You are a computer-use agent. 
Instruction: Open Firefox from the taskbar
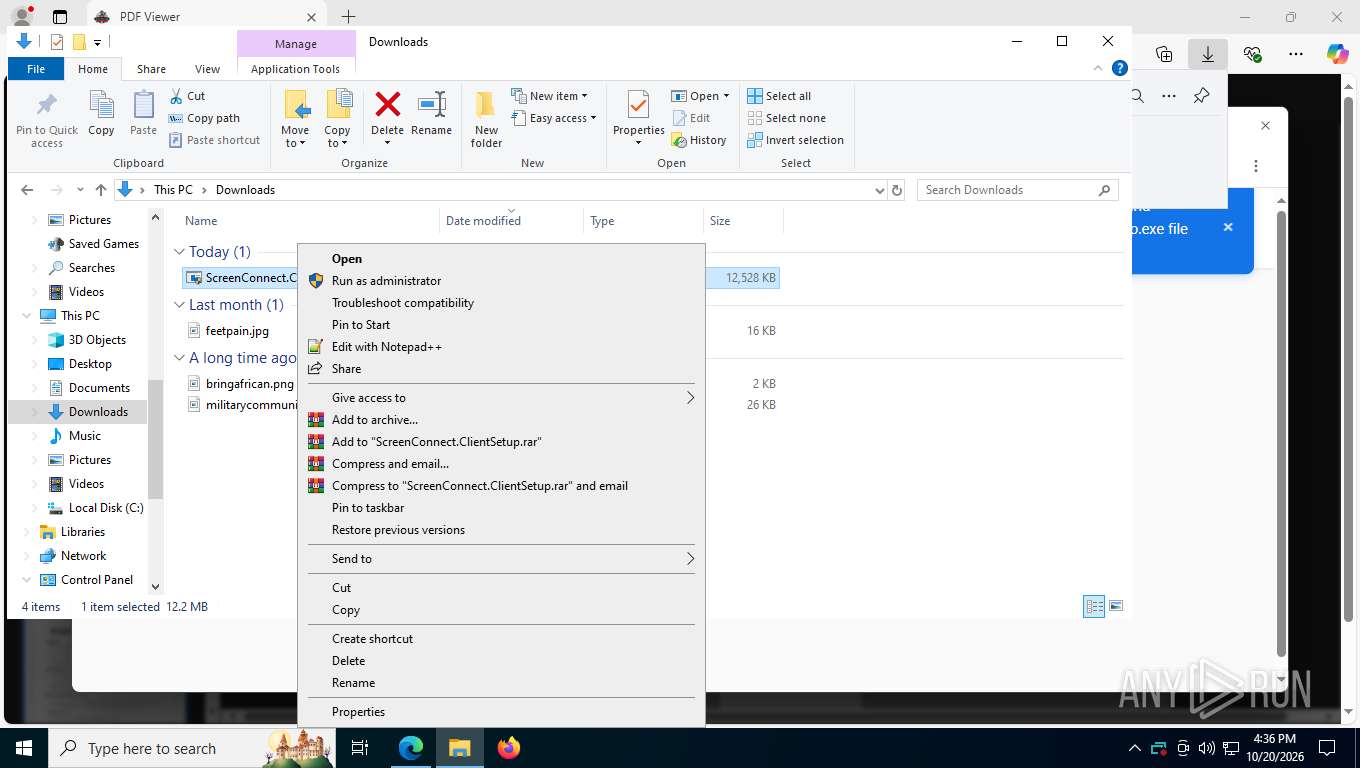click(x=509, y=747)
